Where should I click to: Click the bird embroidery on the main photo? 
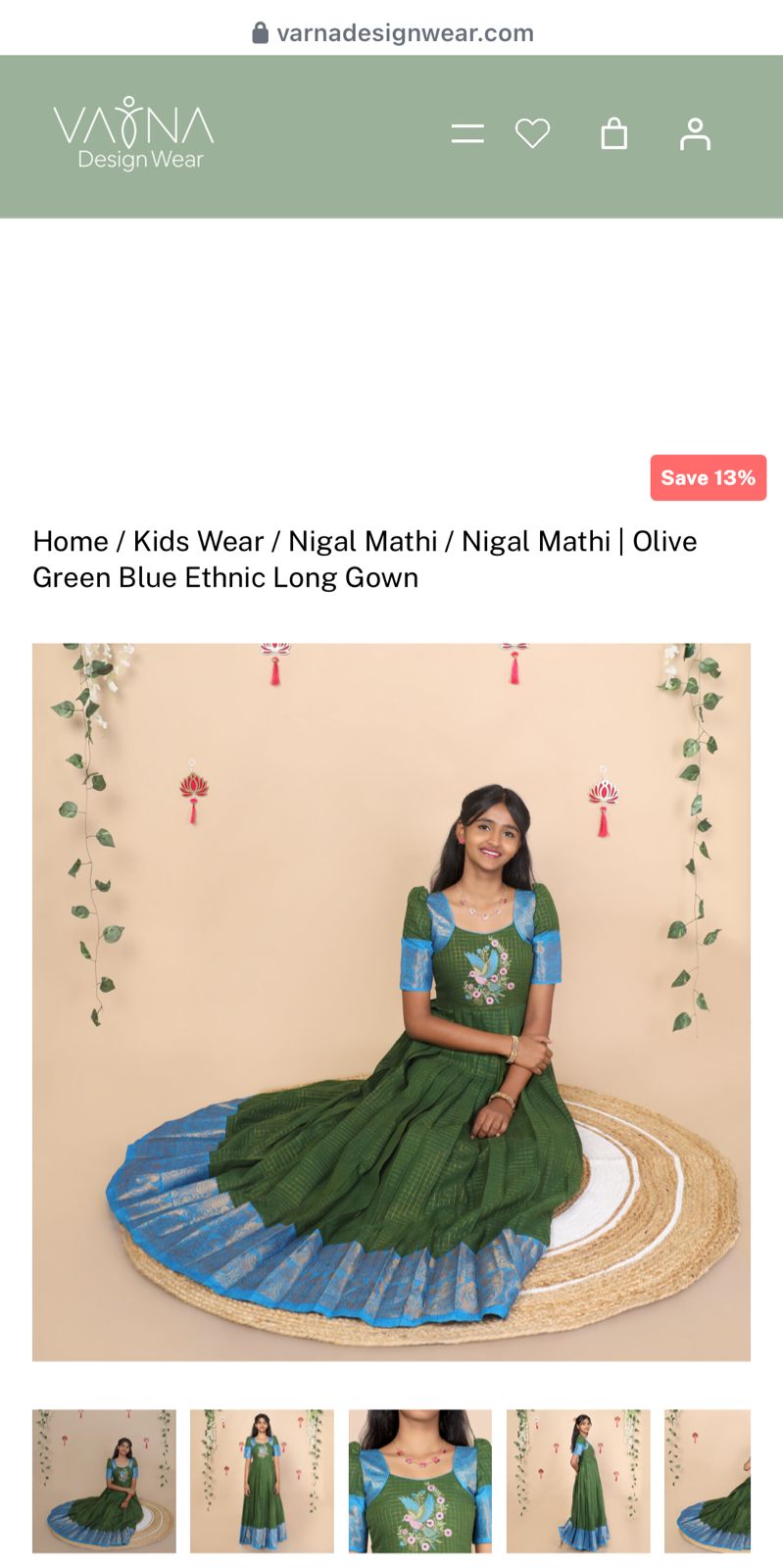click(489, 971)
